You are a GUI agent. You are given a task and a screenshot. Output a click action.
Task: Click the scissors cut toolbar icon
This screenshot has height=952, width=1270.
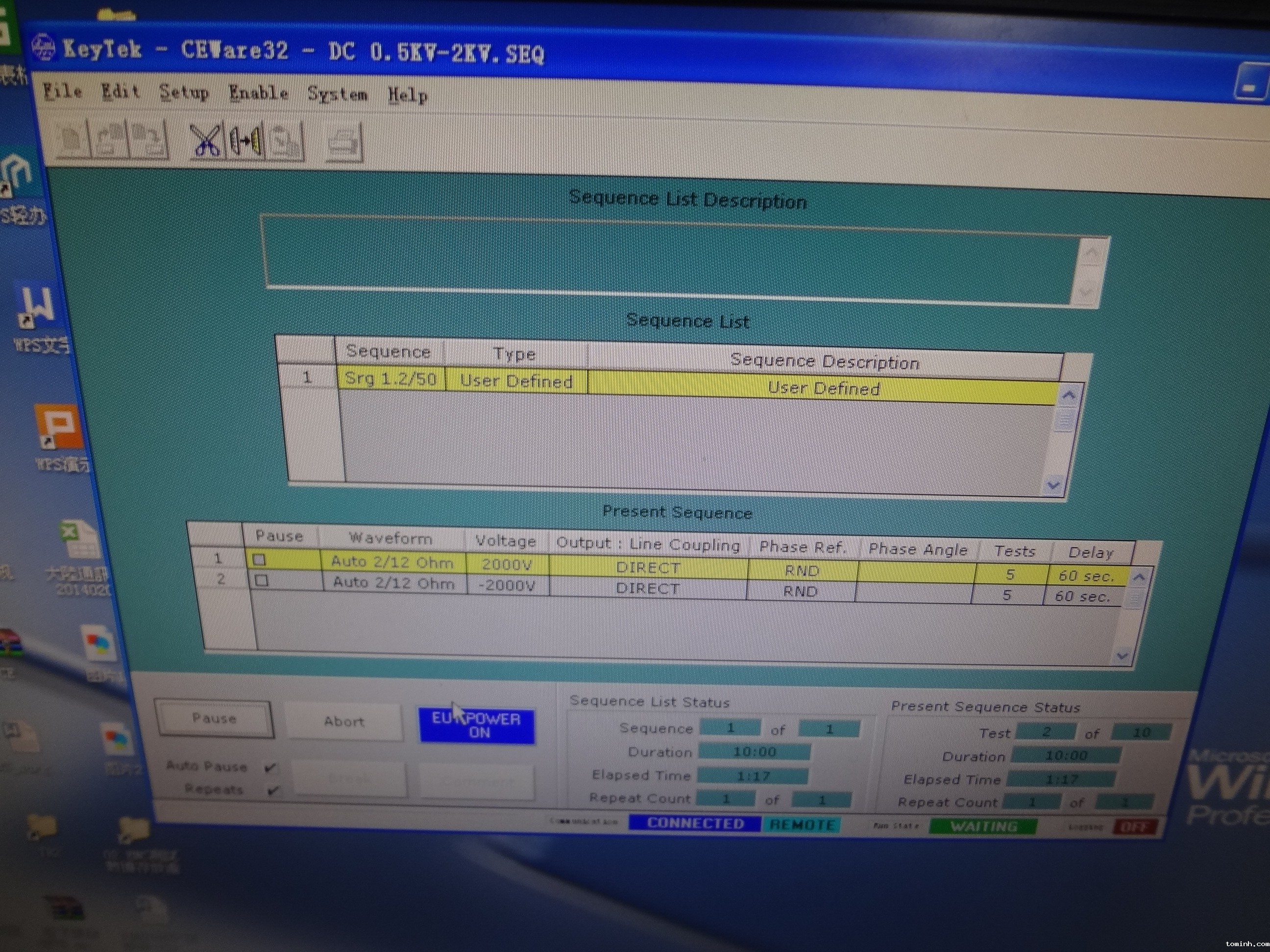[205, 141]
